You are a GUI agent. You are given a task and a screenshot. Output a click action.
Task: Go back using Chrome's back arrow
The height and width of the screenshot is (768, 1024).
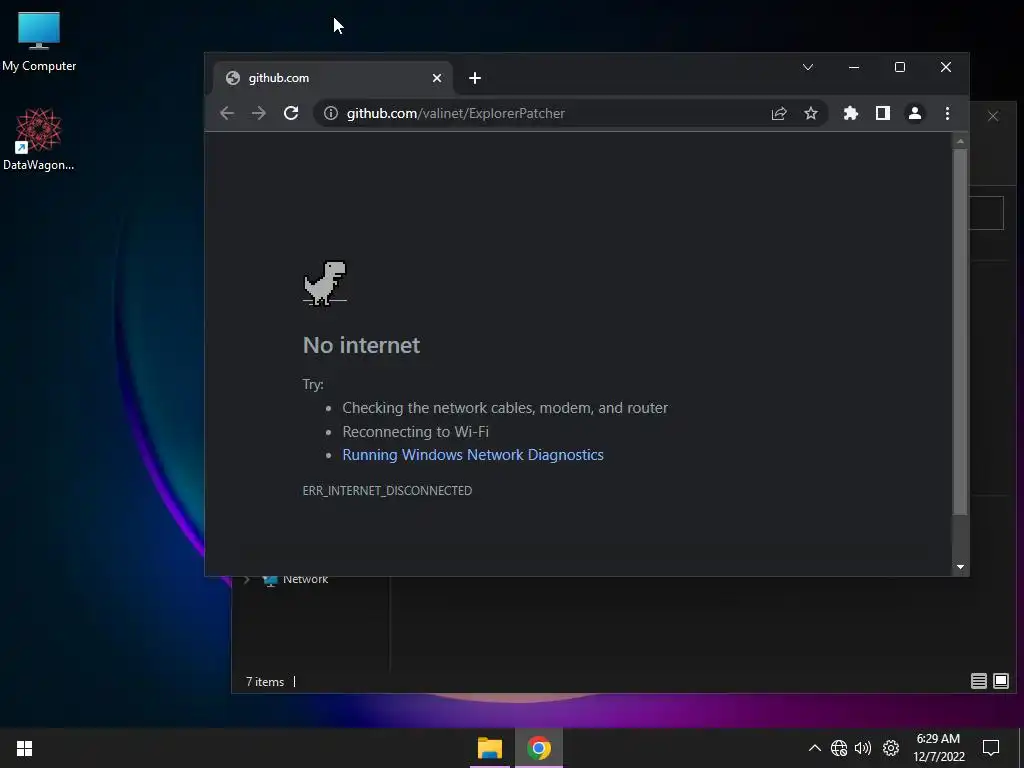(227, 113)
